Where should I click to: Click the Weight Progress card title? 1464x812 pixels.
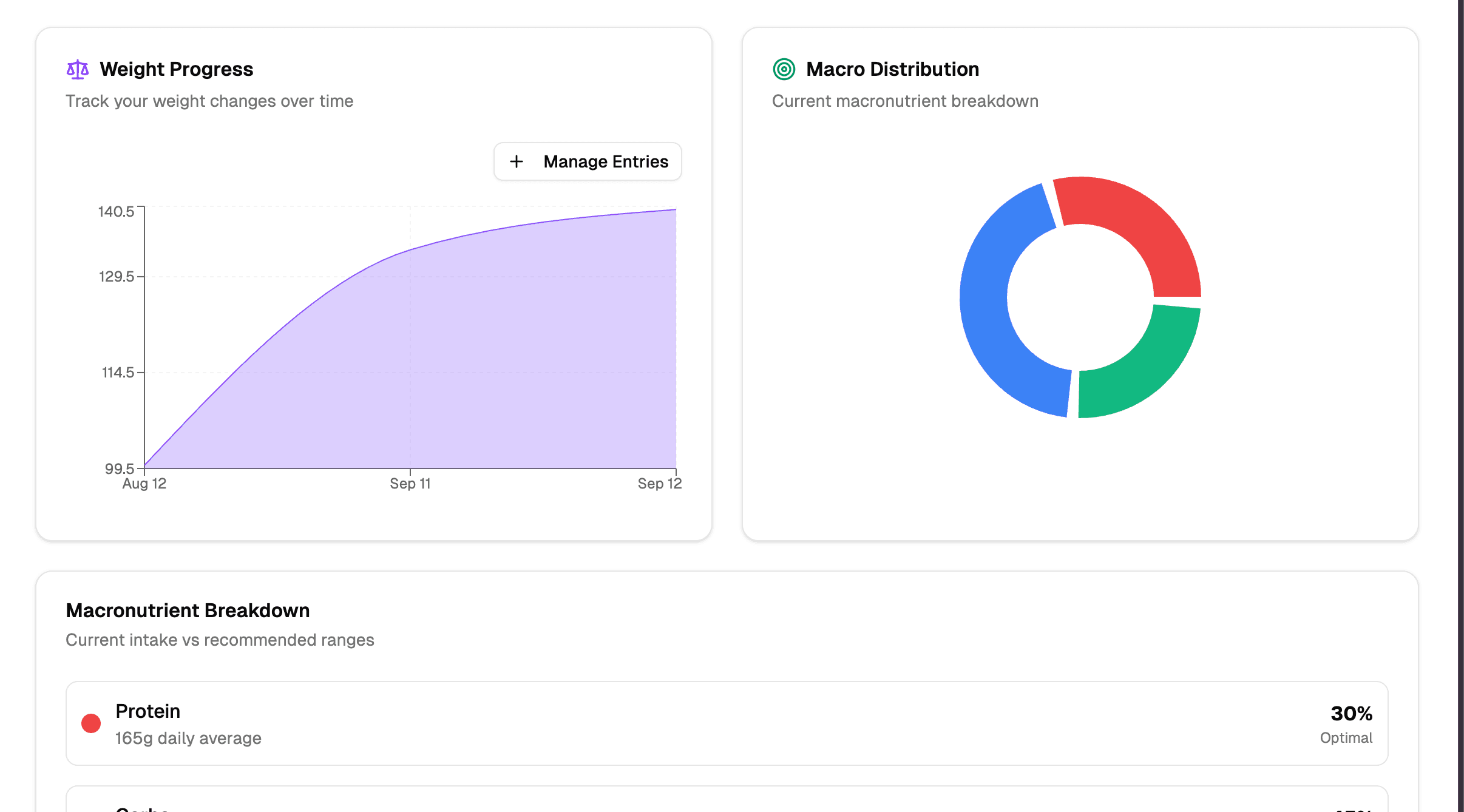(x=176, y=69)
